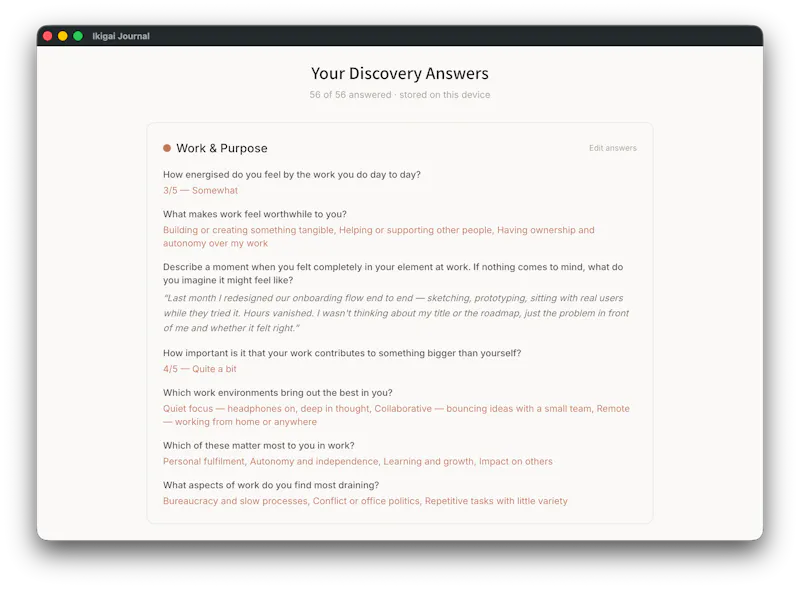Maximize the window using the green button
800x589 pixels.
tap(78, 36)
